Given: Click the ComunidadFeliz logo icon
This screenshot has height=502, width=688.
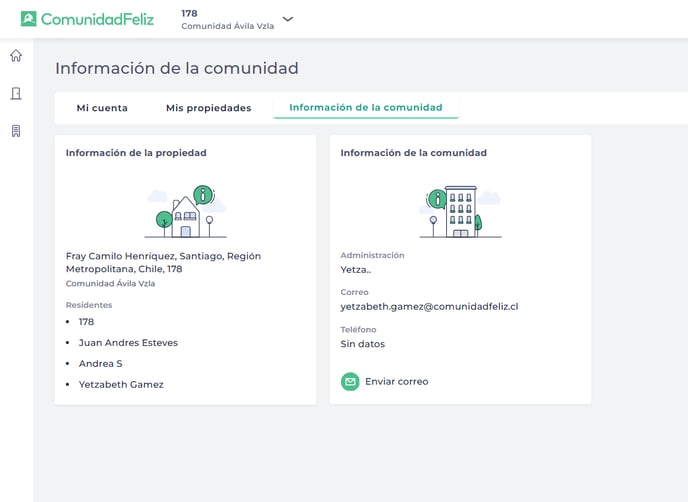Looking at the screenshot, I should point(29,19).
